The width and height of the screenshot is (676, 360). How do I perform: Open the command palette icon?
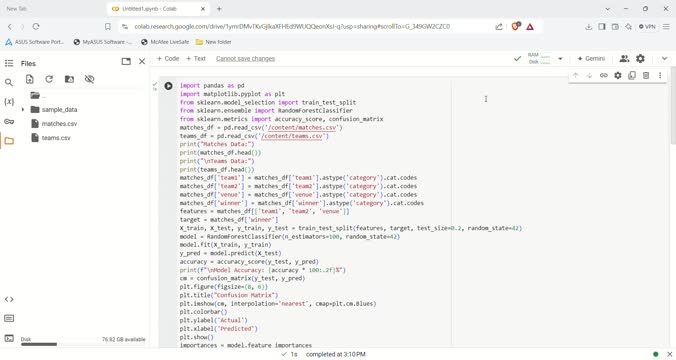(9, 319)
